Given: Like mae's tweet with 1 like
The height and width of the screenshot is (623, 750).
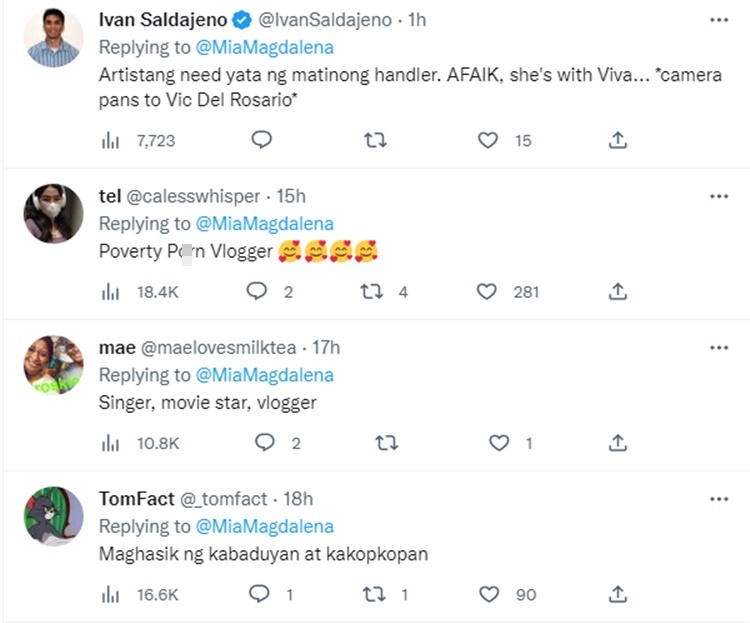Looking at the screenshot, I should pyautogui.click(x=498, y=443).
